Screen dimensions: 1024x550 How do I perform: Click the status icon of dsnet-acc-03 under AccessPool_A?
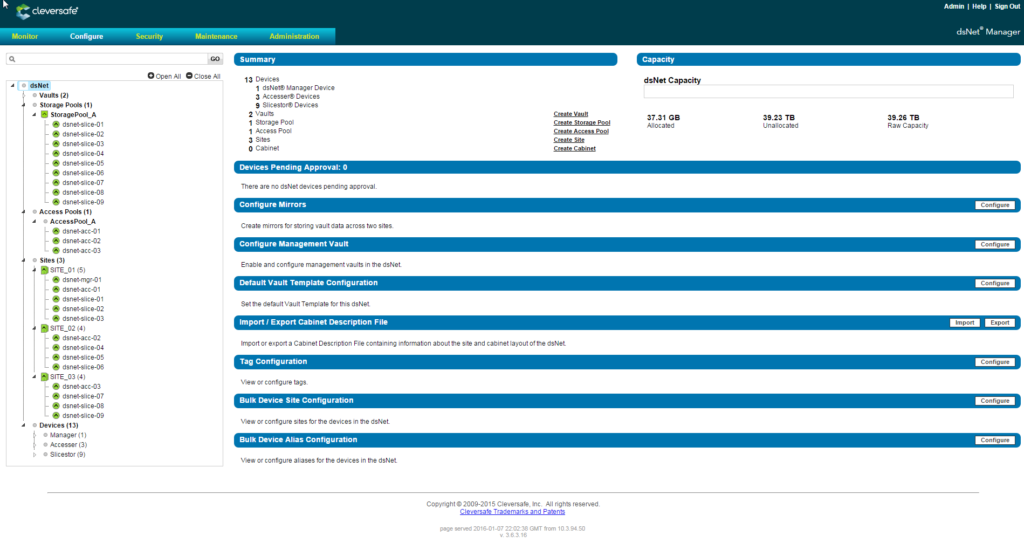[x=56, y=250]
